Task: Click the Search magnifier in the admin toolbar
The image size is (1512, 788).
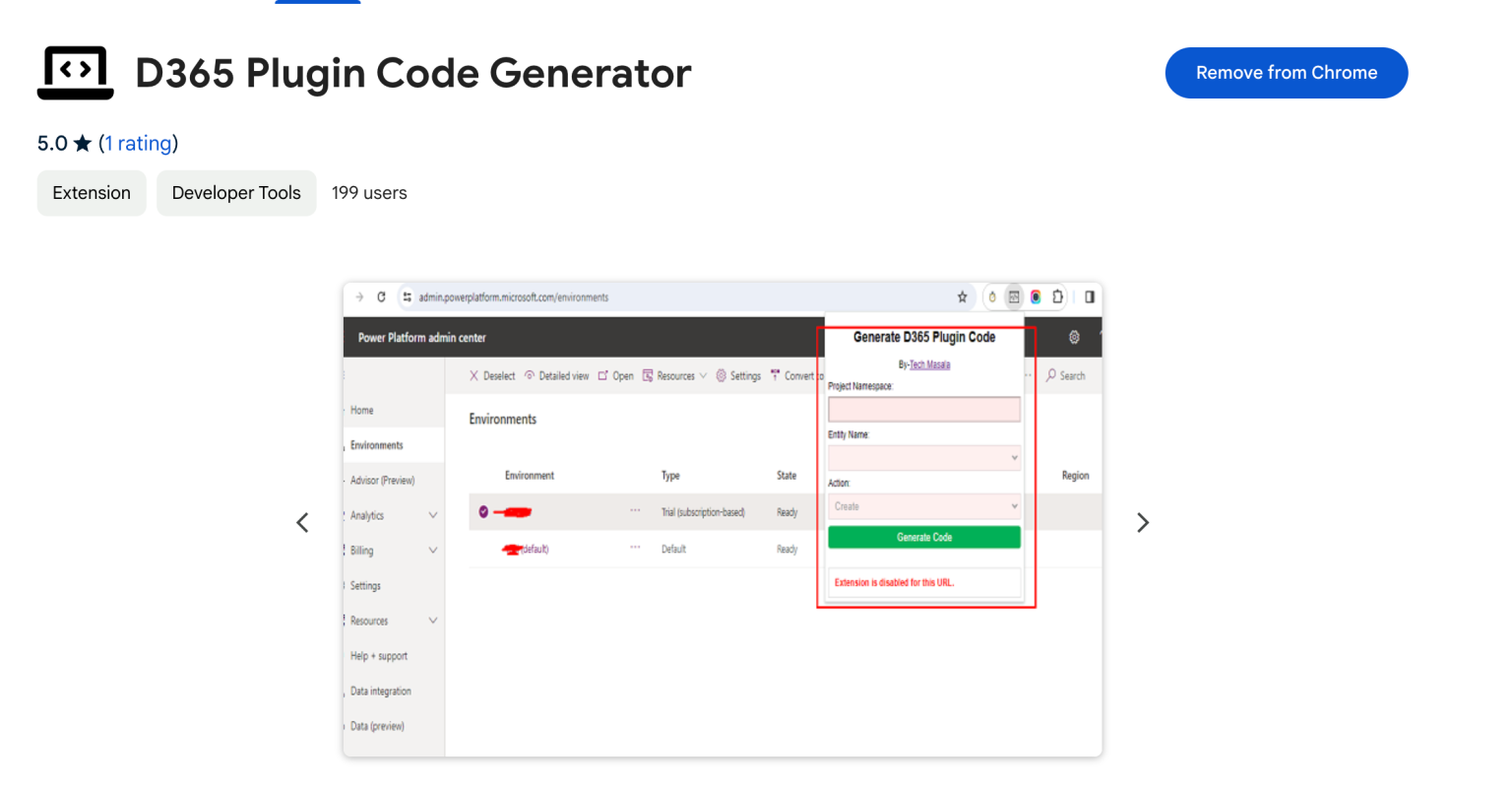Action: (1049, 375)
